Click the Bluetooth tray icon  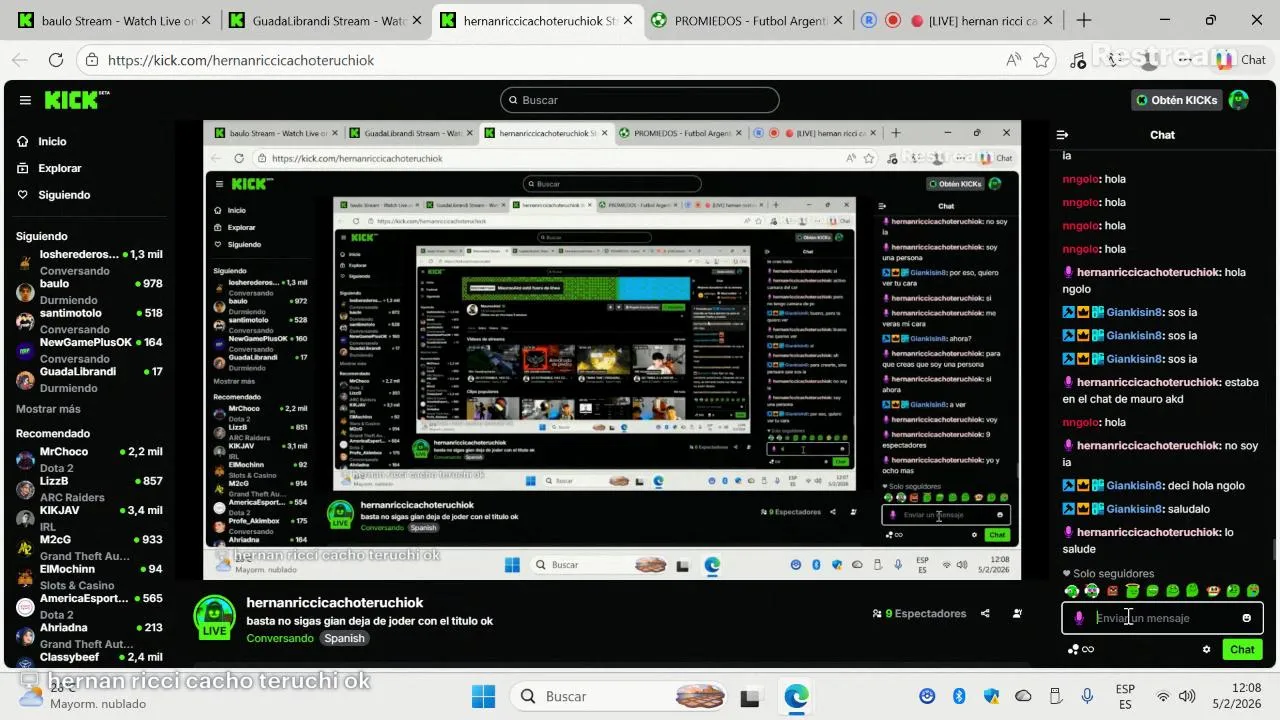tap(958, 696)
